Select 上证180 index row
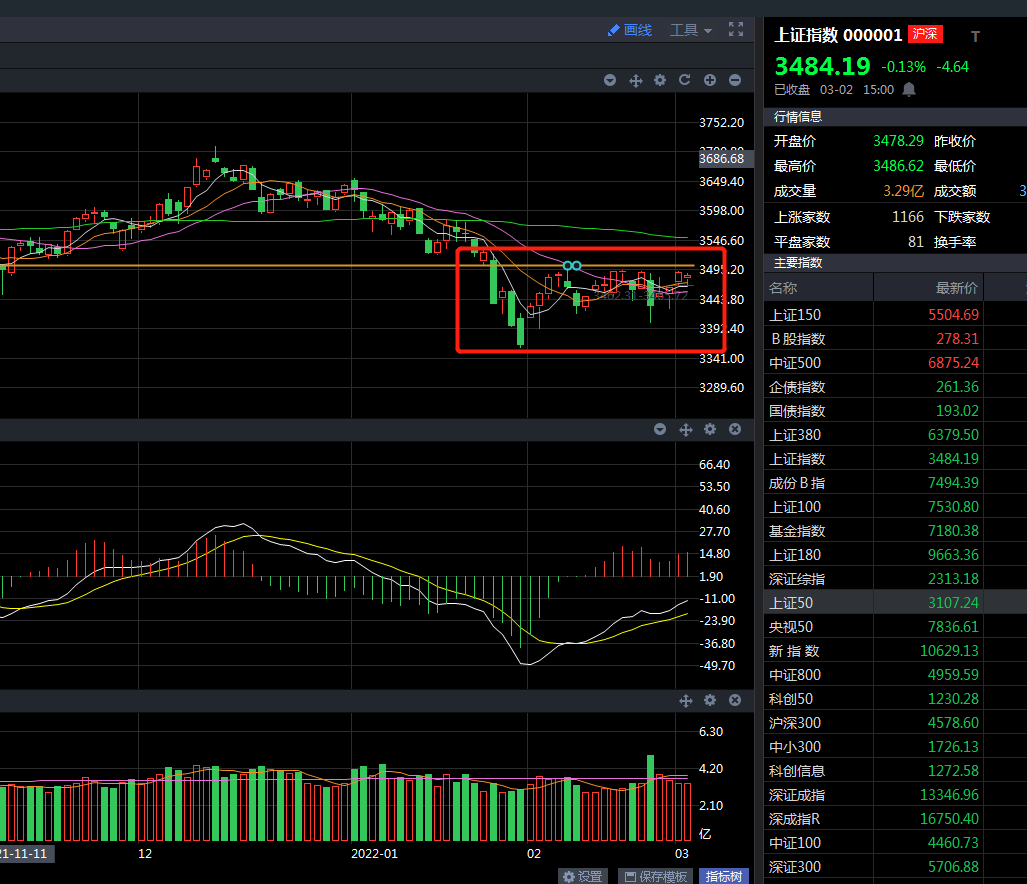Viewport: 1027px width, 884px height. (x=895, y=555)
